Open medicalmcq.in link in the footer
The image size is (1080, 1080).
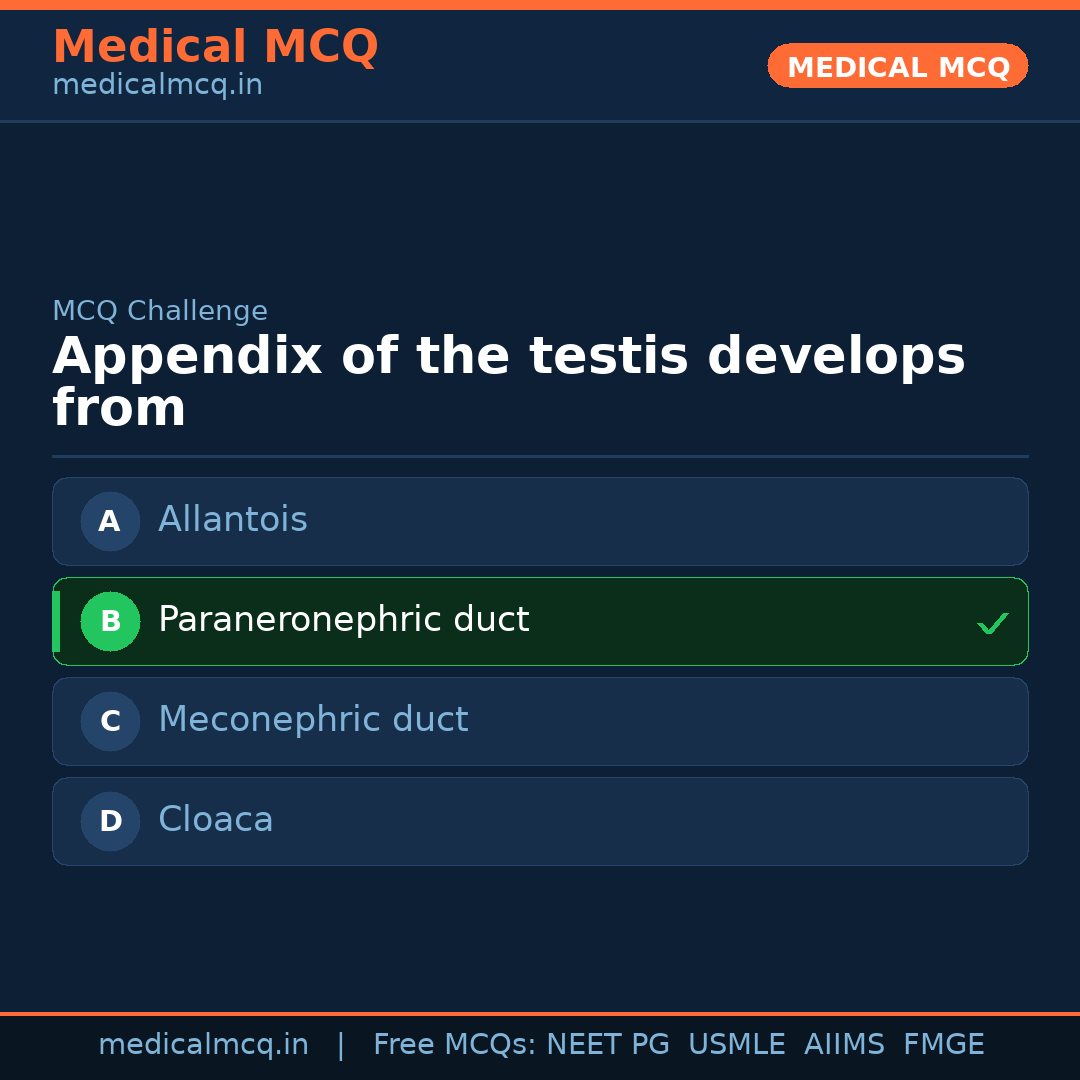click(203, 1045)
